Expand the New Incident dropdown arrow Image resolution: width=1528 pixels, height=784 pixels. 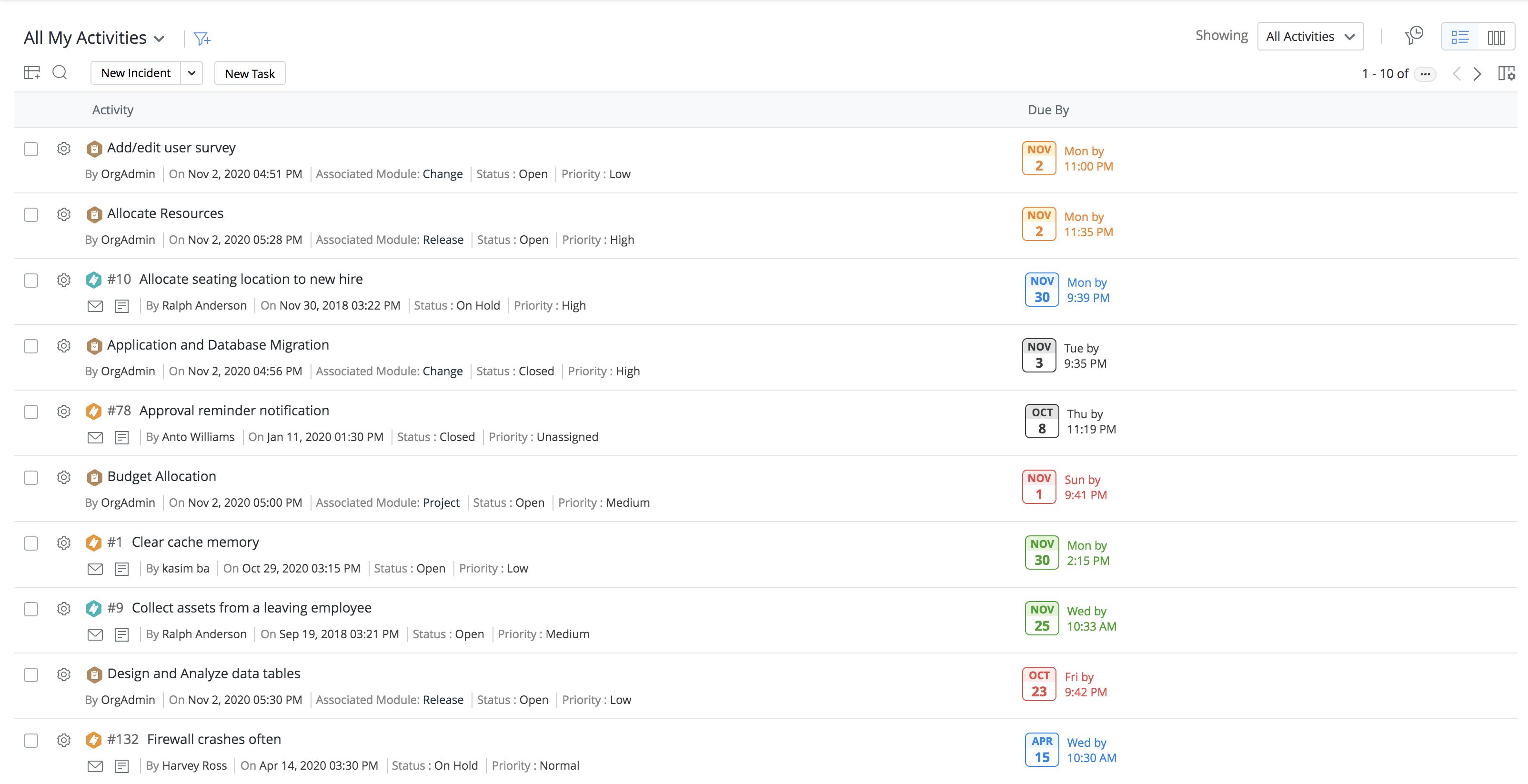[x=191, y=73]
